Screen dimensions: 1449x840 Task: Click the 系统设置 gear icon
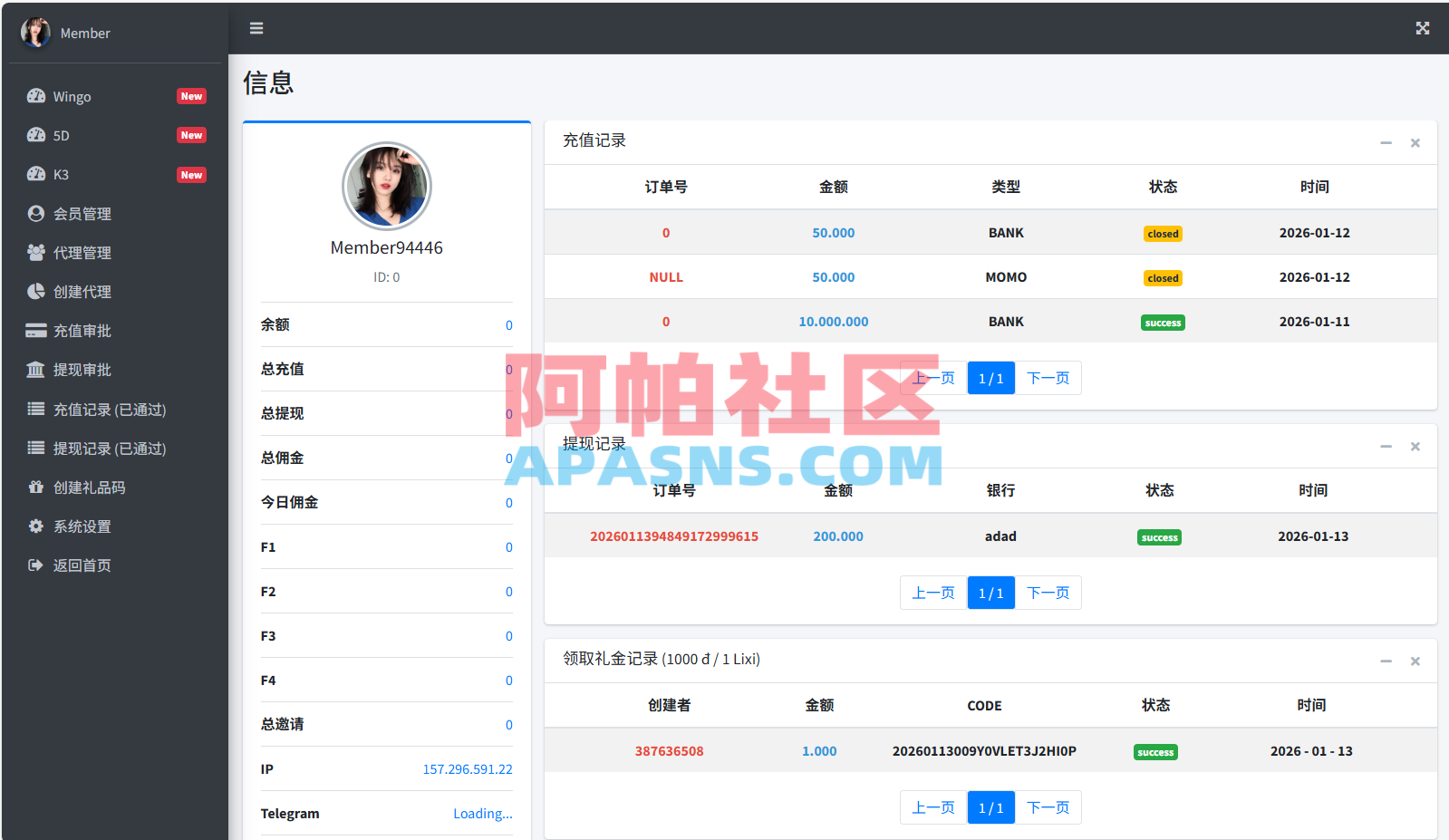click(35, 526)
